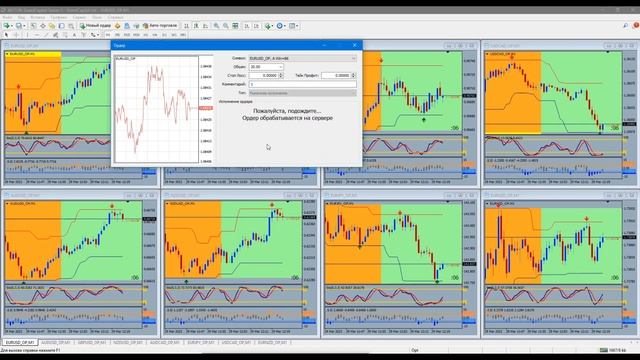Viewport: 640px width, 360px height.
Task: Open the Сервис menu
Action: [79, 18]
